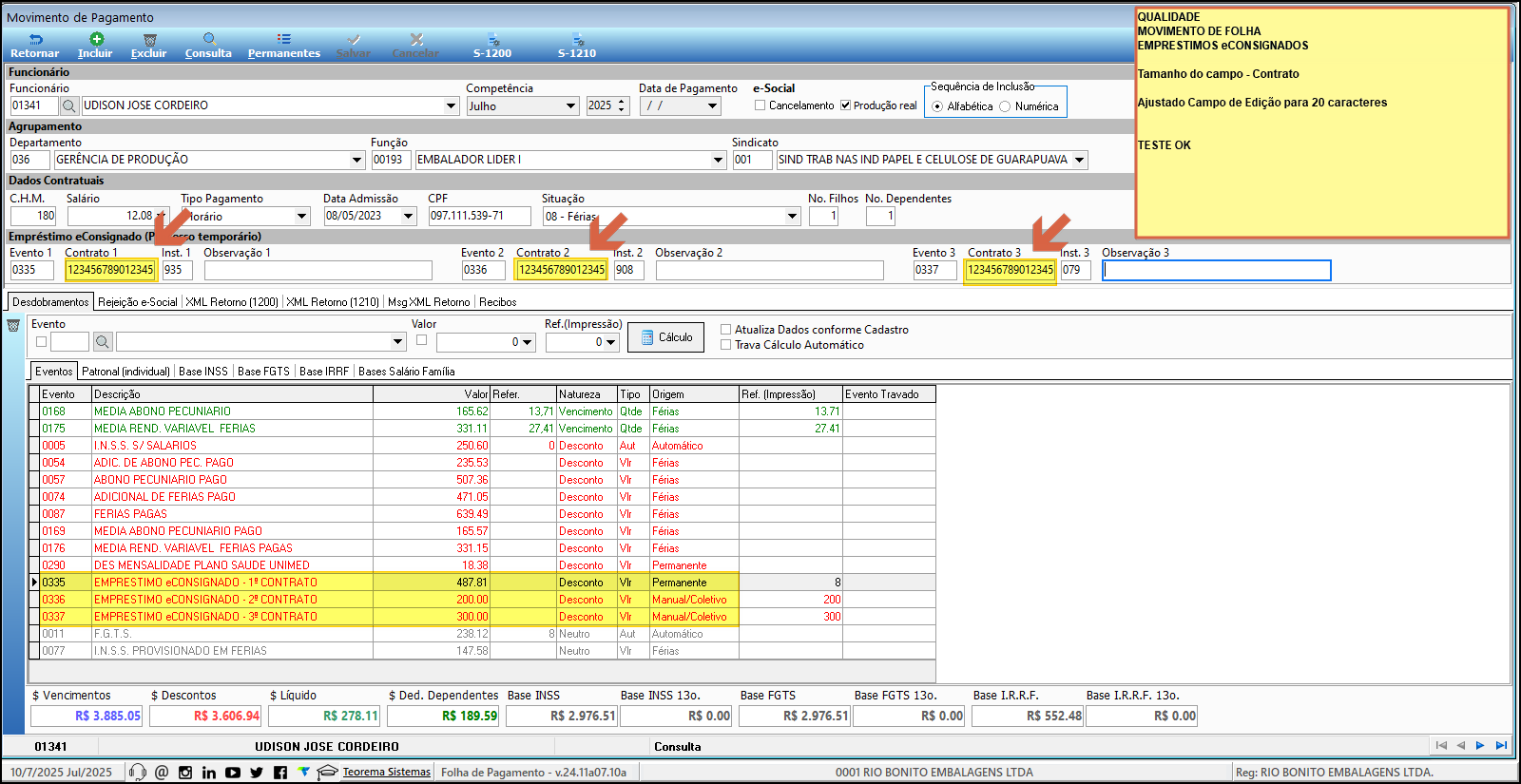Go to next record navigation arrow
1521x784 pixels.
click(1480, 746)
